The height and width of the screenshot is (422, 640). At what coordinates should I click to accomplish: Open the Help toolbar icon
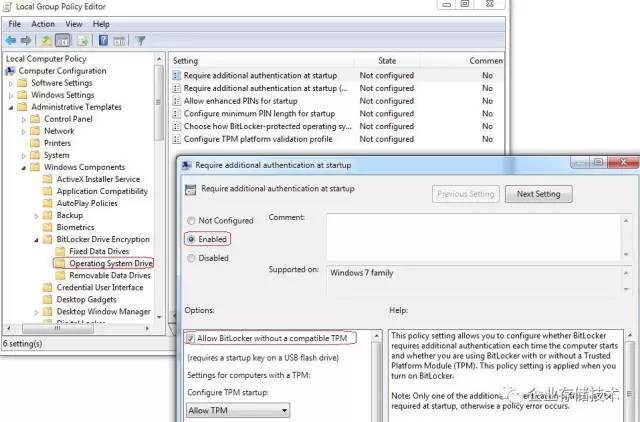103,40
